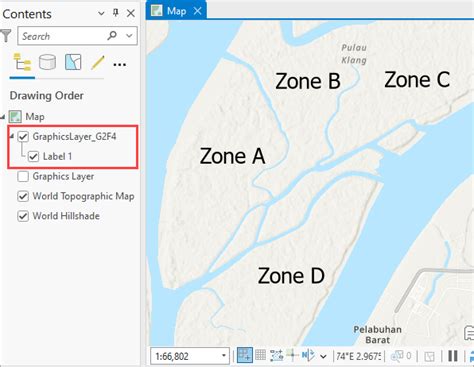Select World Topographic Map layer name
474x367 pixels.
point(83,196)
